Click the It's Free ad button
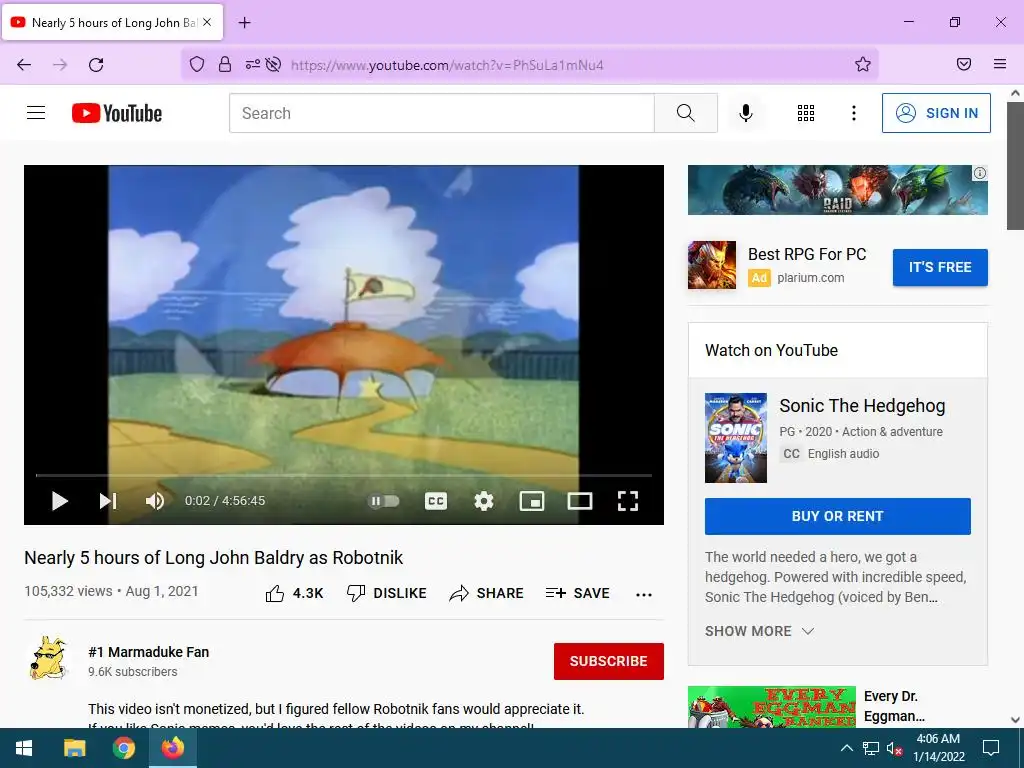1024x768 pixels. (x=940, y=267)
